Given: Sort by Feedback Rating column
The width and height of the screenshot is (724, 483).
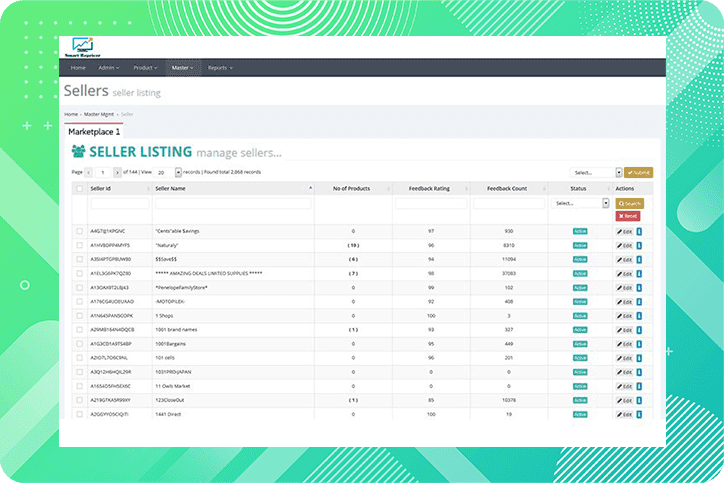Looking at the screenshot, I should point(431,188).
